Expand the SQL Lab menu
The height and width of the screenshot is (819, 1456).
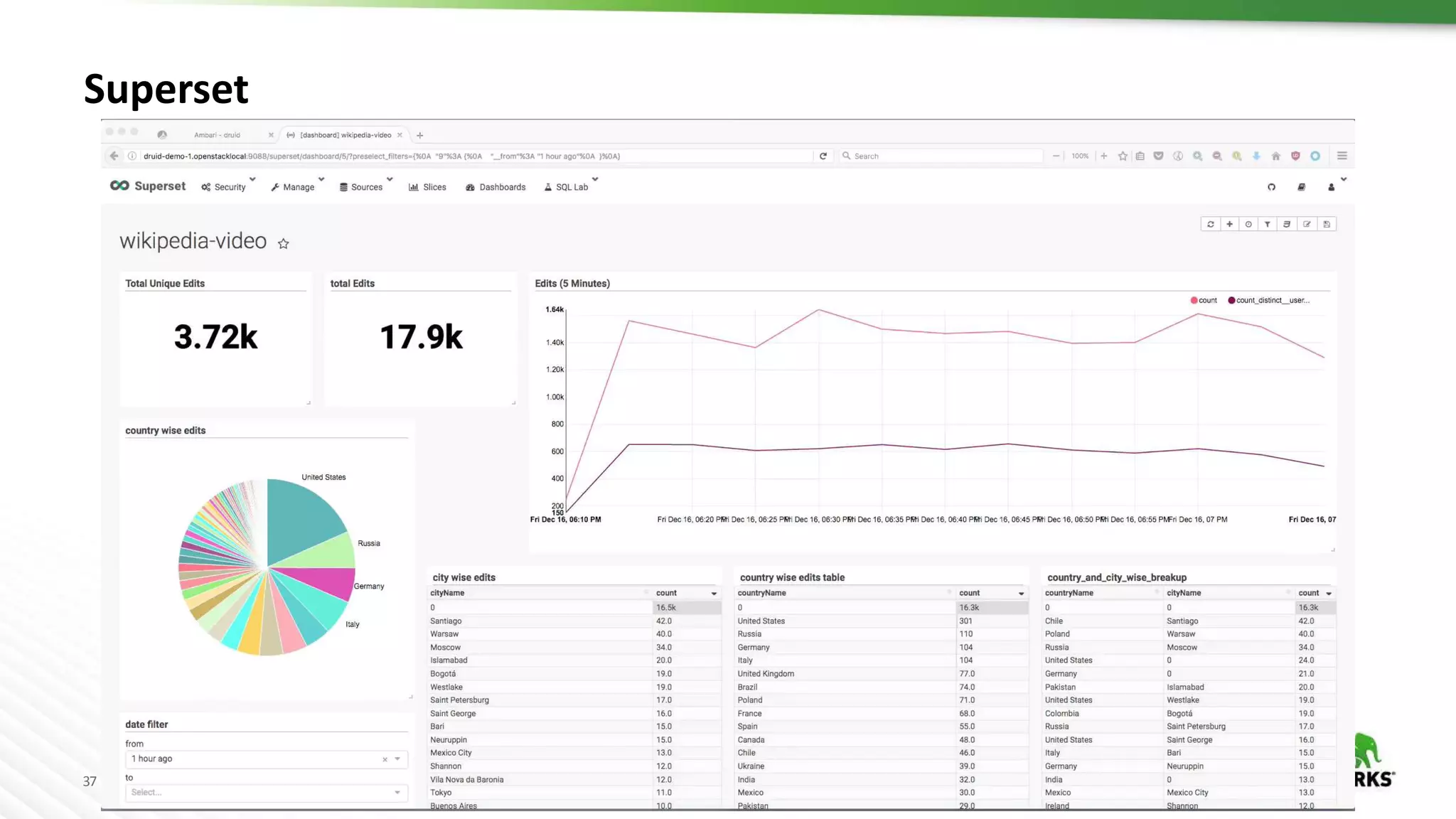pyautogui.click(x=571, y=187)
